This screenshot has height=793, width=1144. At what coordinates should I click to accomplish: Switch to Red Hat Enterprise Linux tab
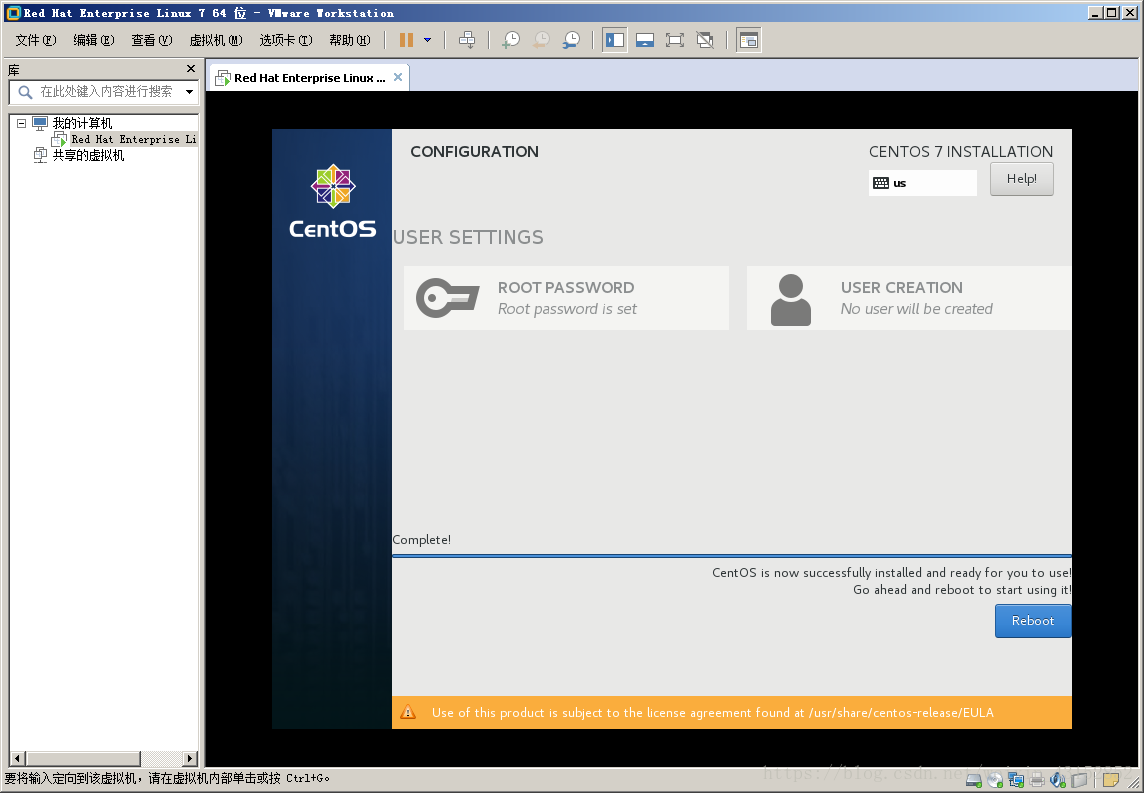[x=309, y=78]
